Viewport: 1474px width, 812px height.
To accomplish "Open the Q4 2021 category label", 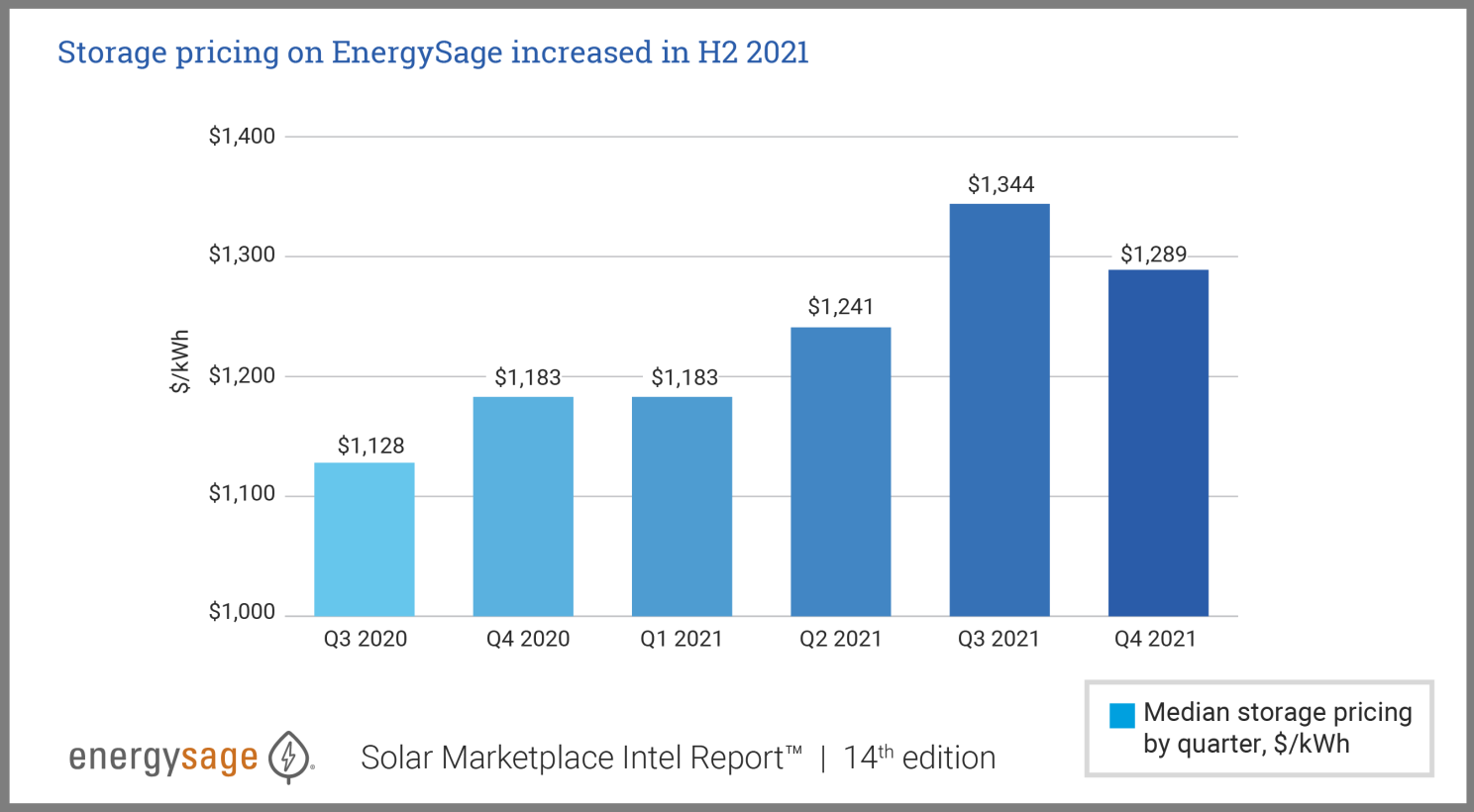I will coord(1159,639).
